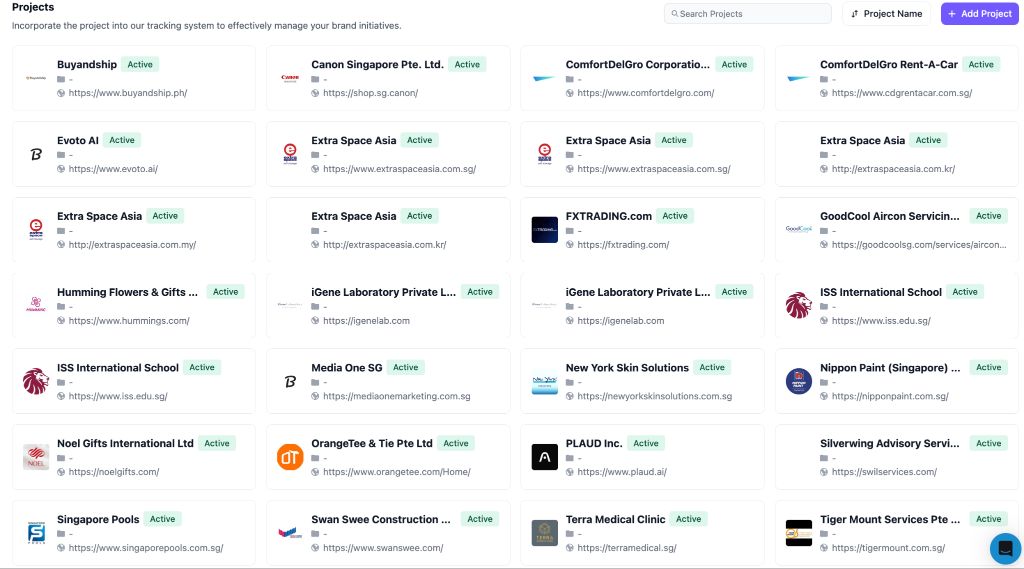
Task: Open the Noel Gifts International Ltd title
Action: click(x=125, y=443)
